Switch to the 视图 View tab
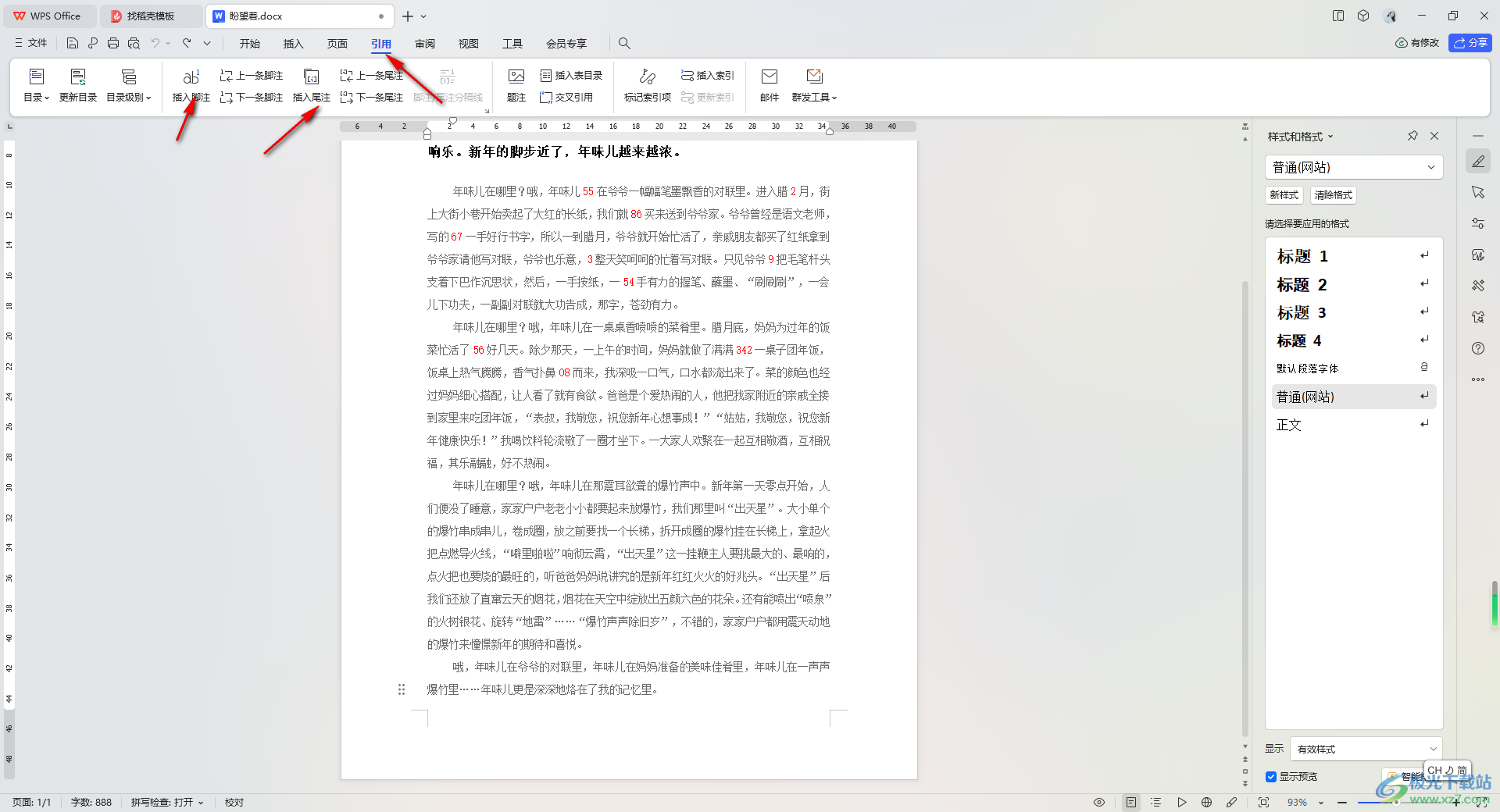This screenshot has height=812, width=1500. pyautogui.click(x=469, y=44)
